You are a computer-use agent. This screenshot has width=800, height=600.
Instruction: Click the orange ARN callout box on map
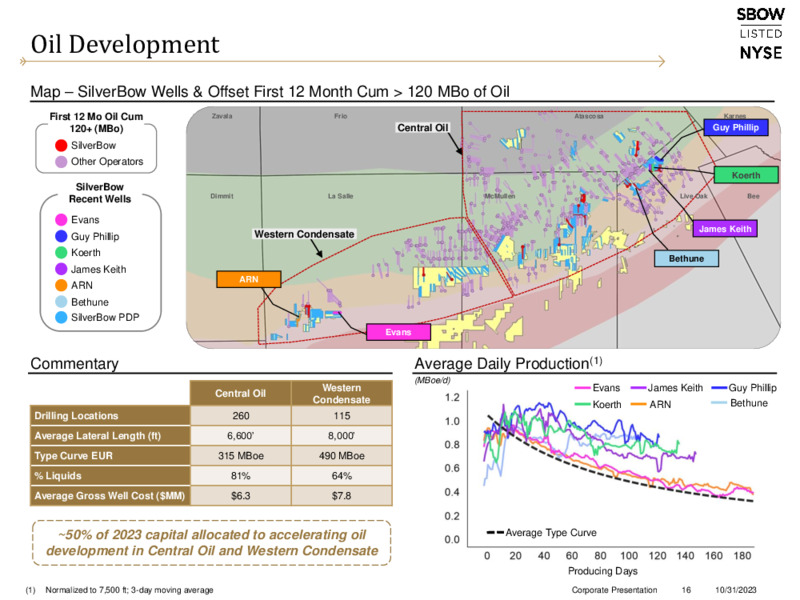pos(248,279)
